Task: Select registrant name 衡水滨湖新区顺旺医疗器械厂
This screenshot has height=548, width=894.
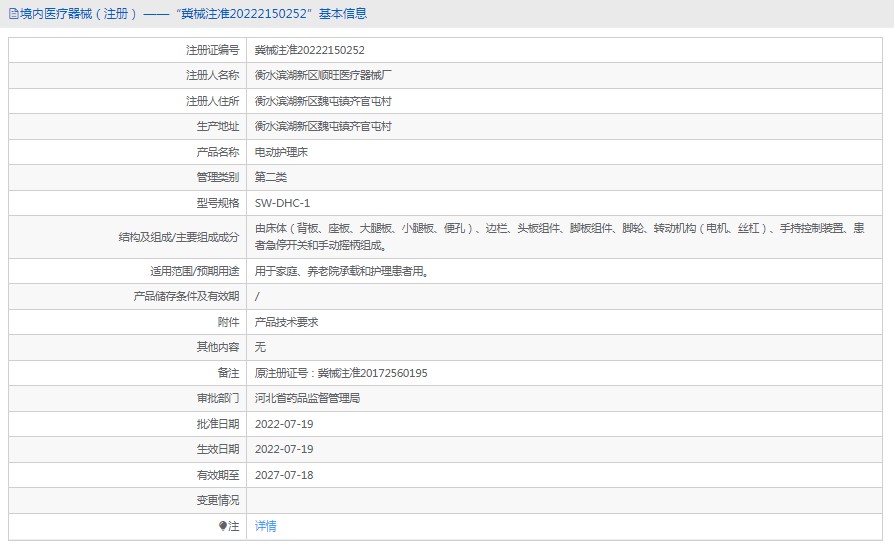Action: (x=323, y=75)
